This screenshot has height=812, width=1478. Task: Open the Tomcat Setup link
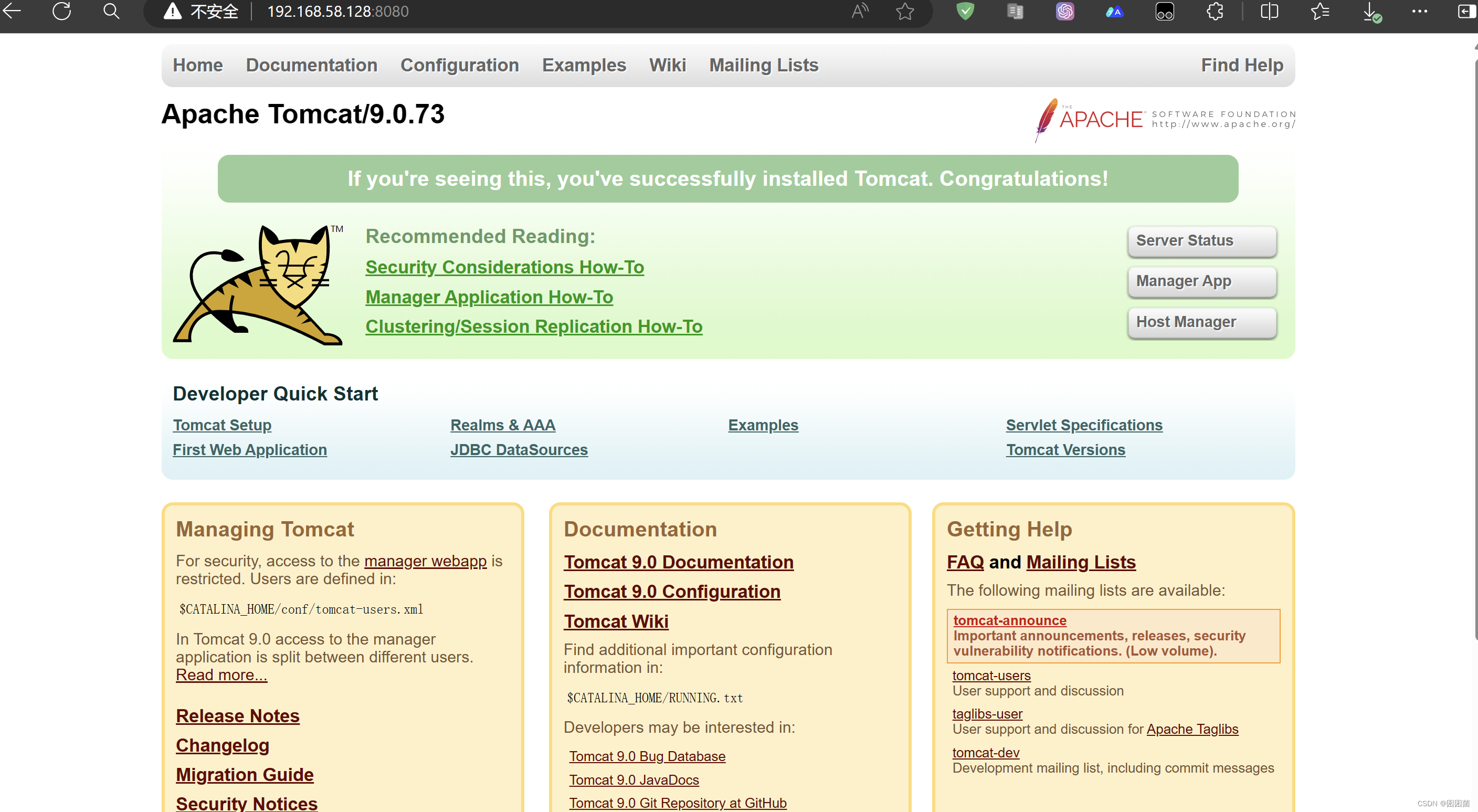click(x=222, y=425)
